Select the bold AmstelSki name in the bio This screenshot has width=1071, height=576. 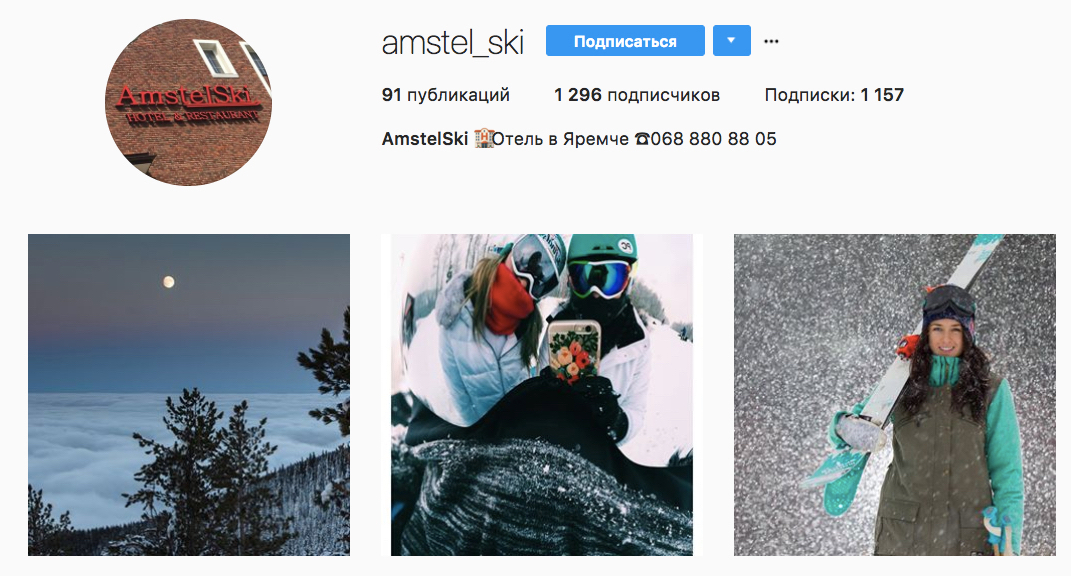[x=425, y=139]
